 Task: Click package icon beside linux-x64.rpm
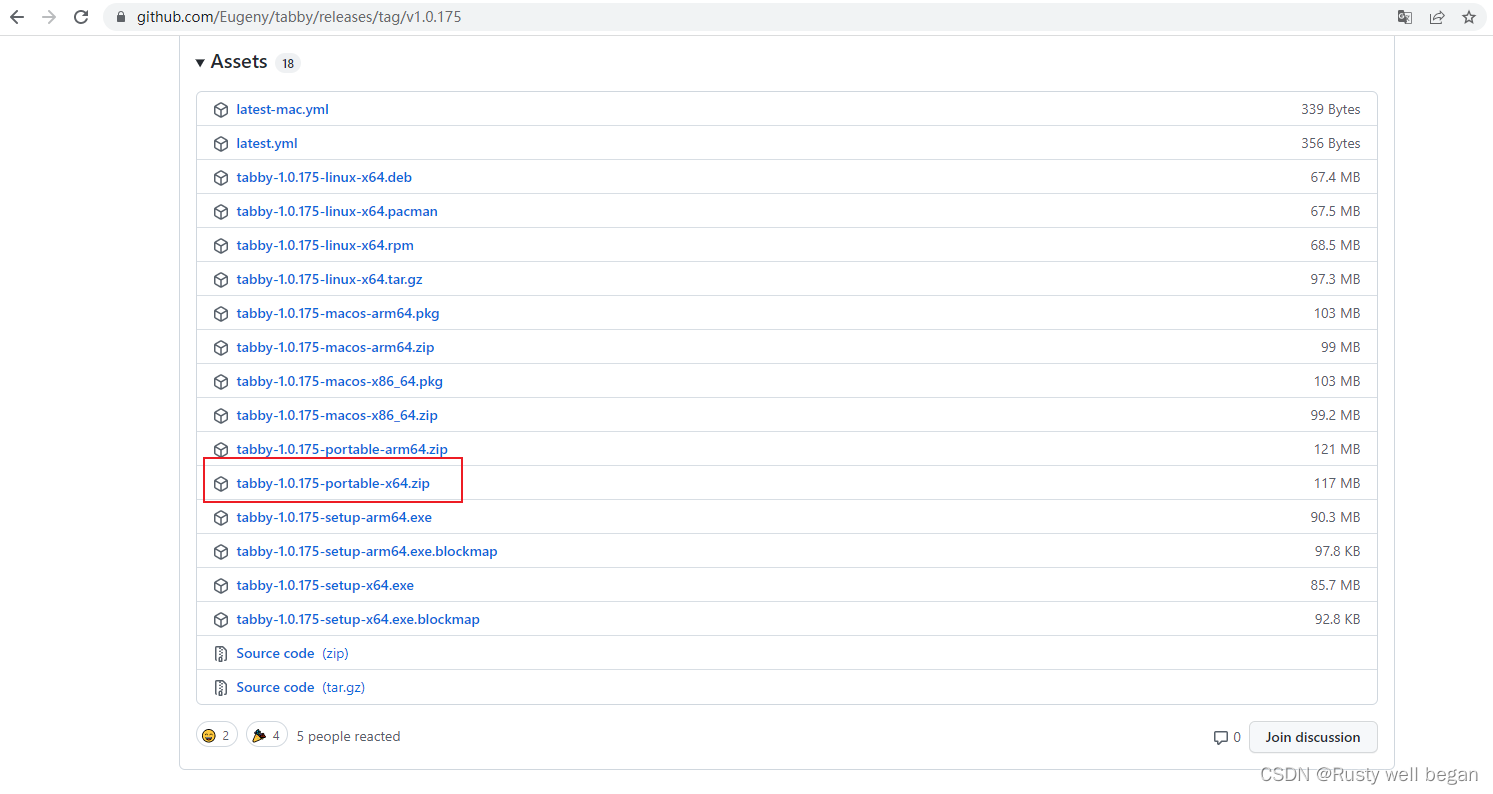click(221, 245)
